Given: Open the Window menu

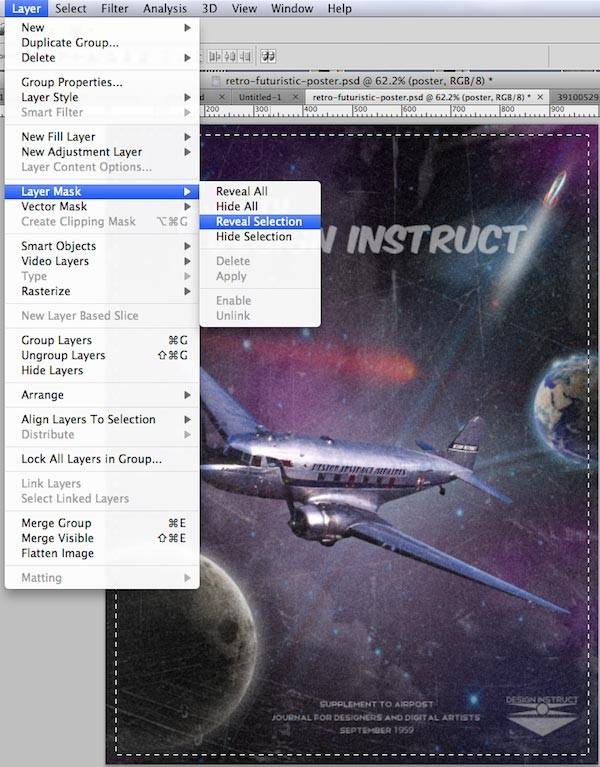Looking at the screenshot, I should [291, 9].
